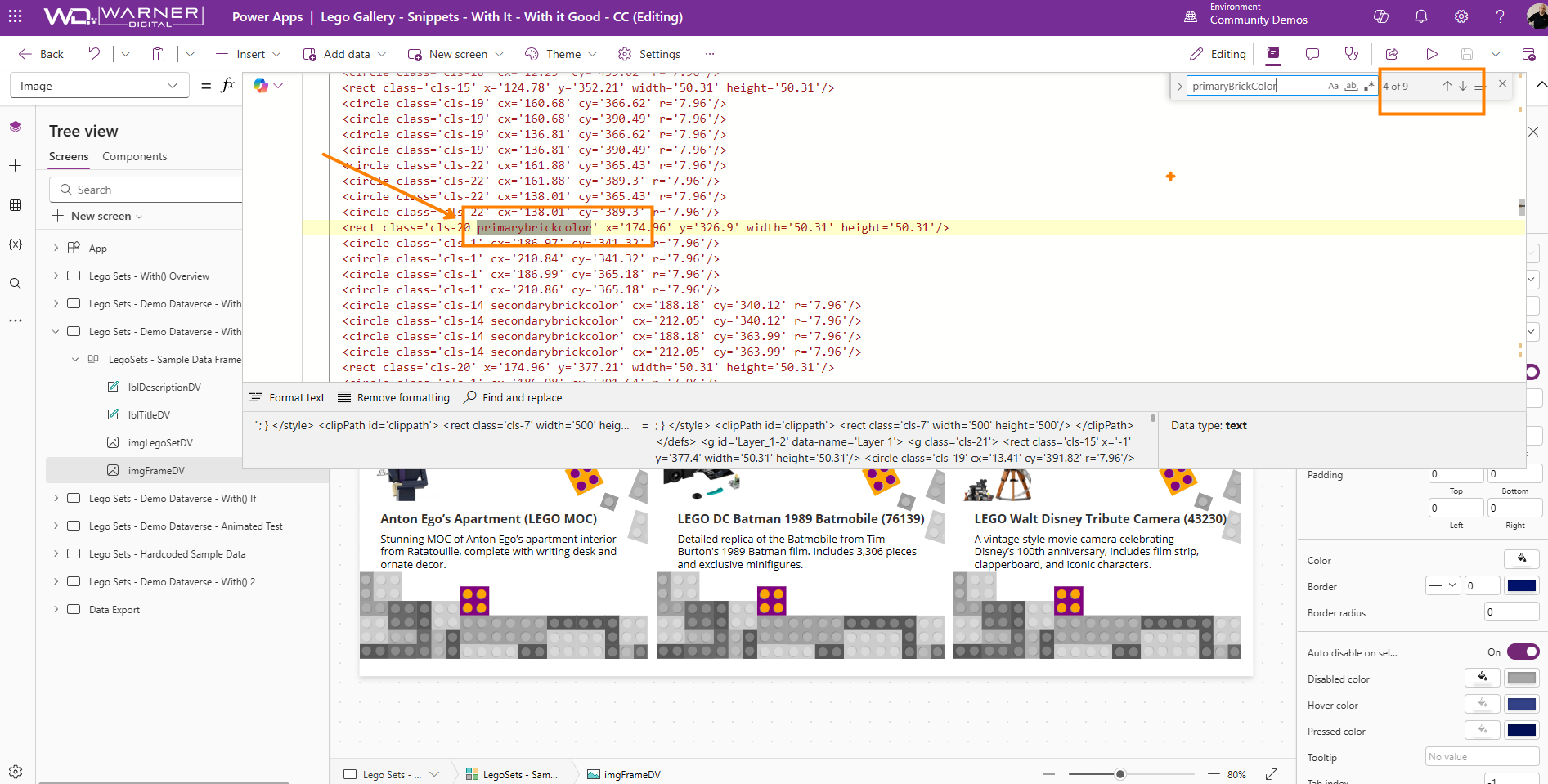This screenshot has width=1548, height=784.
Task: Click the Publish icon
Action: coord(1528,54)
